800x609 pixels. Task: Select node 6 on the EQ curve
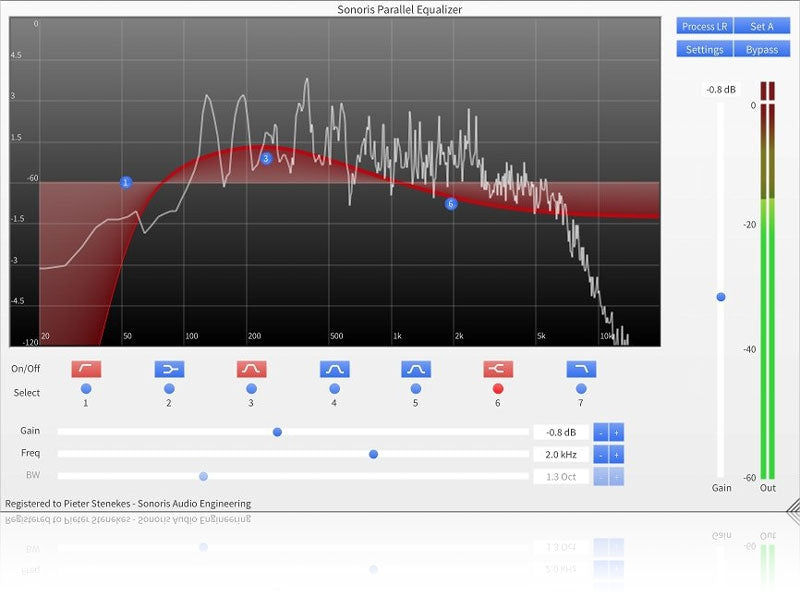pyautogui.click(x=451, y=204)
